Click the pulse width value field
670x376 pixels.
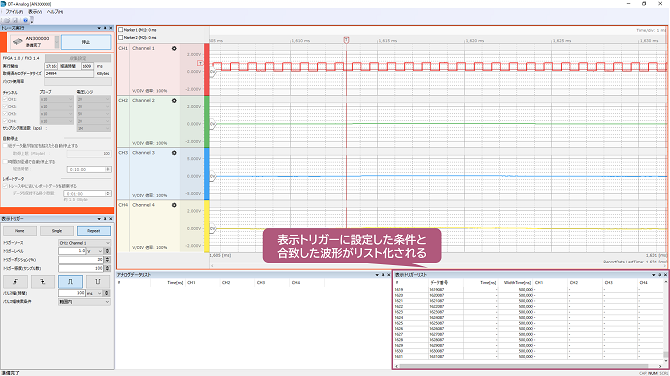(x=72, y=293)
